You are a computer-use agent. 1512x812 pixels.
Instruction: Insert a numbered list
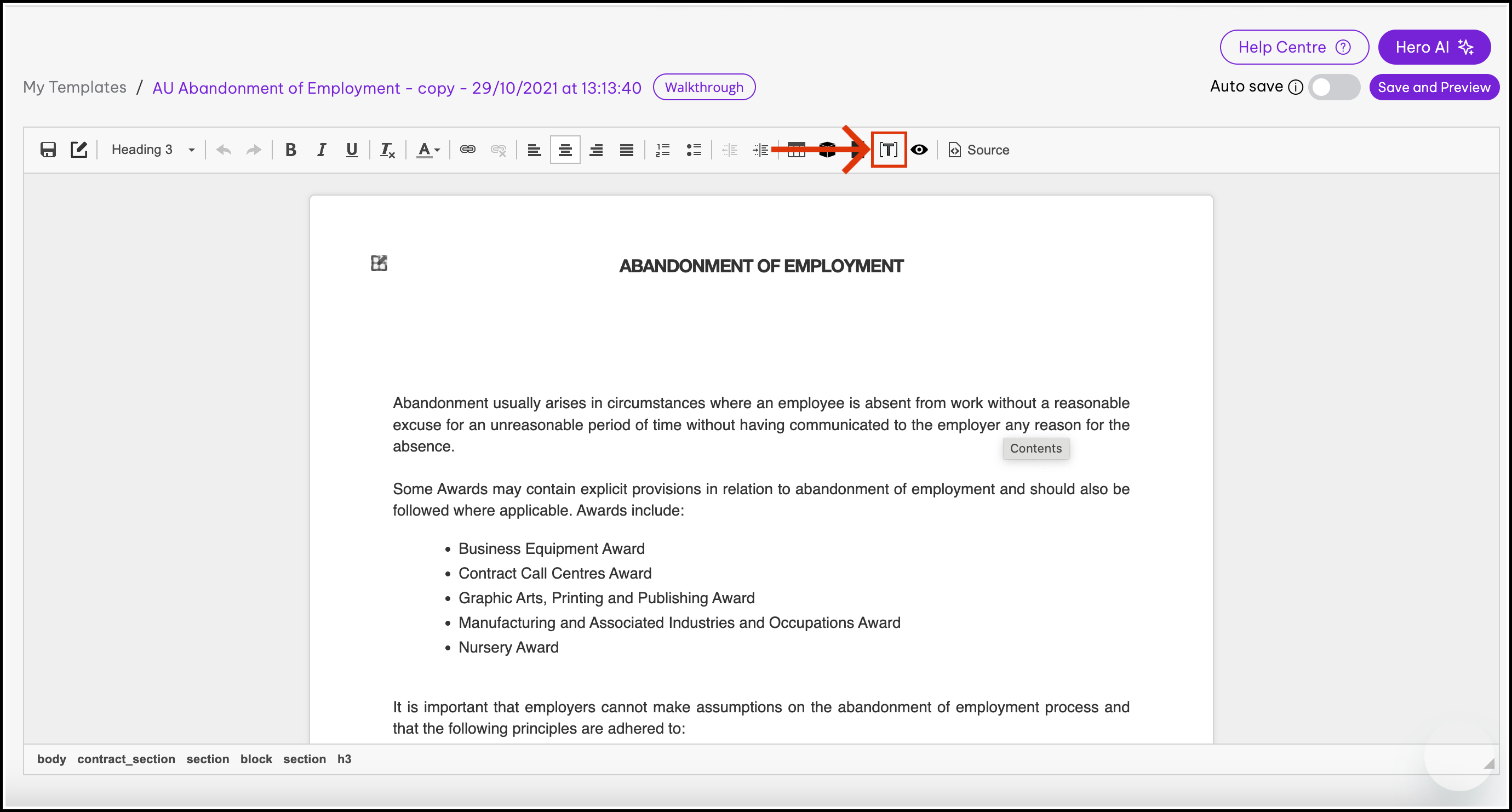[x=663, y=150]
